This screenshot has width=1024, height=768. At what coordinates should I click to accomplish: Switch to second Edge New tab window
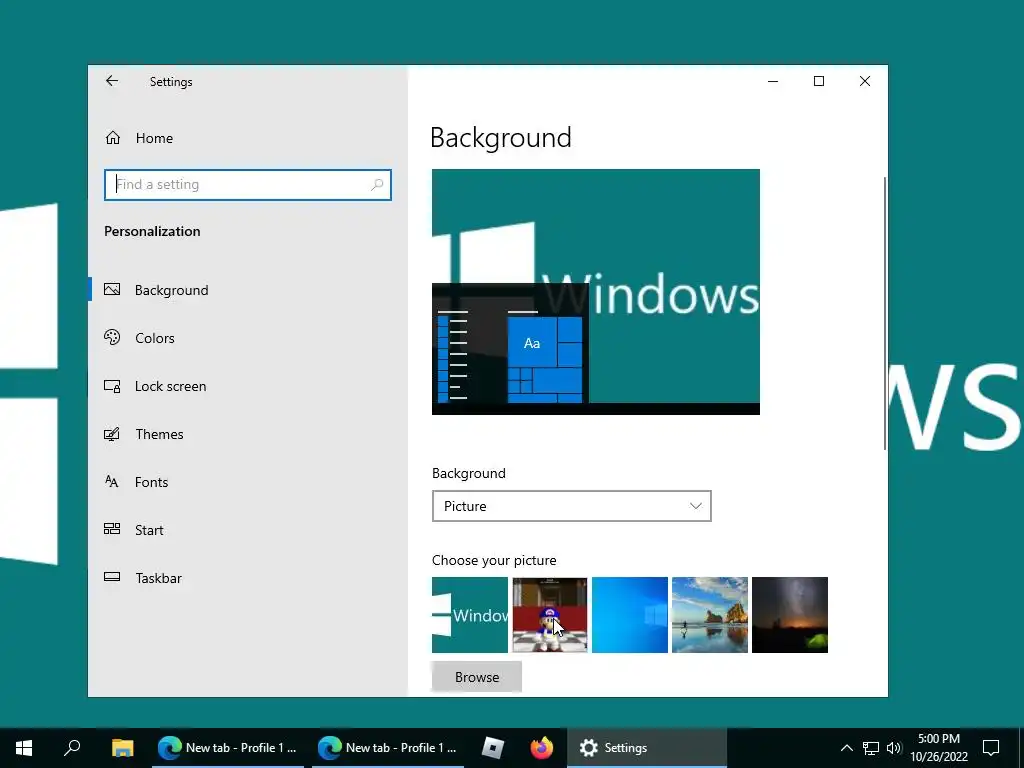coord(388,748)
